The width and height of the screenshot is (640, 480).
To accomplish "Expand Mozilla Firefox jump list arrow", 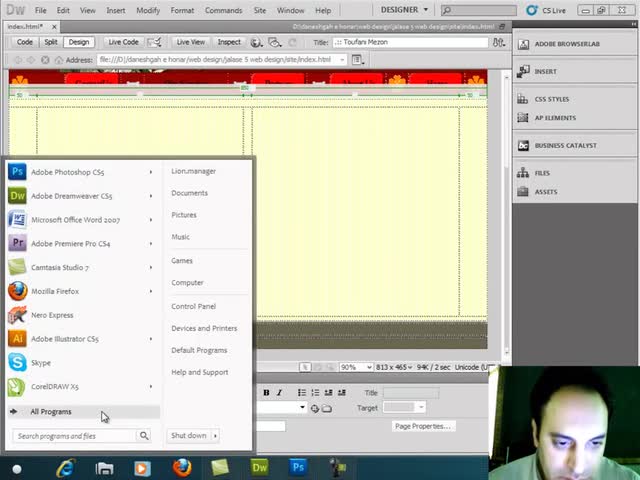I will pyautogui.click(x=151, y=291).
